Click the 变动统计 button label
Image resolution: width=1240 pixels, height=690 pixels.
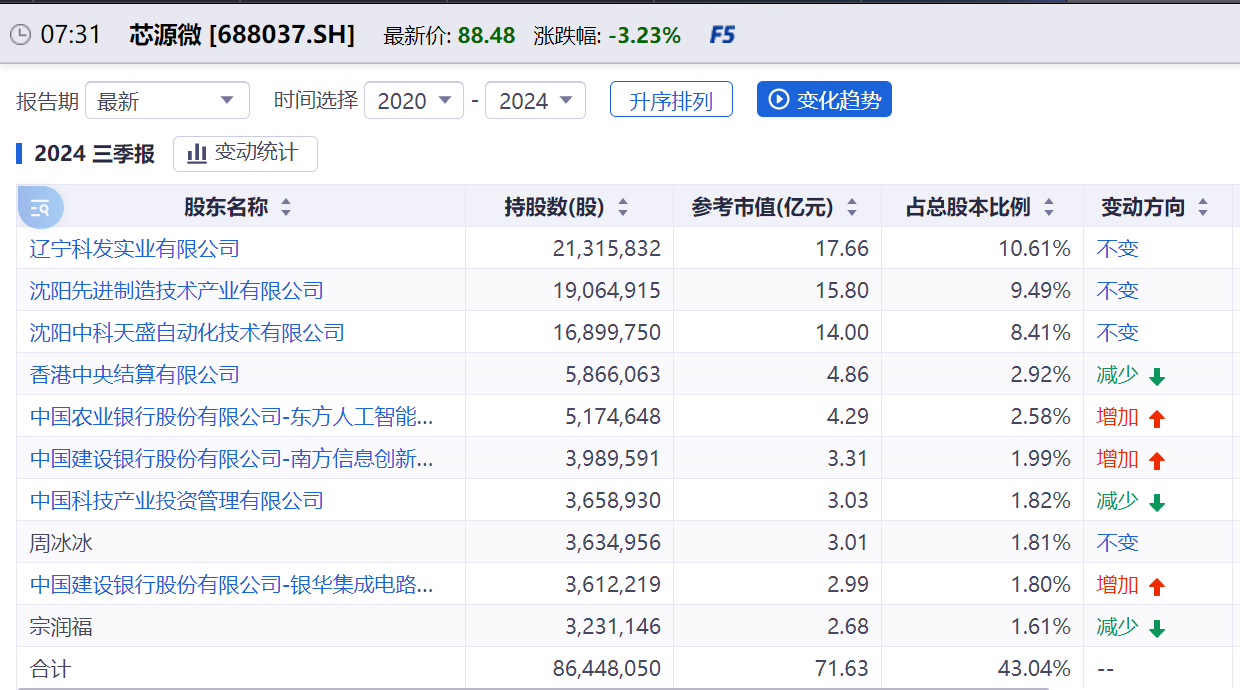coord(256,152)
